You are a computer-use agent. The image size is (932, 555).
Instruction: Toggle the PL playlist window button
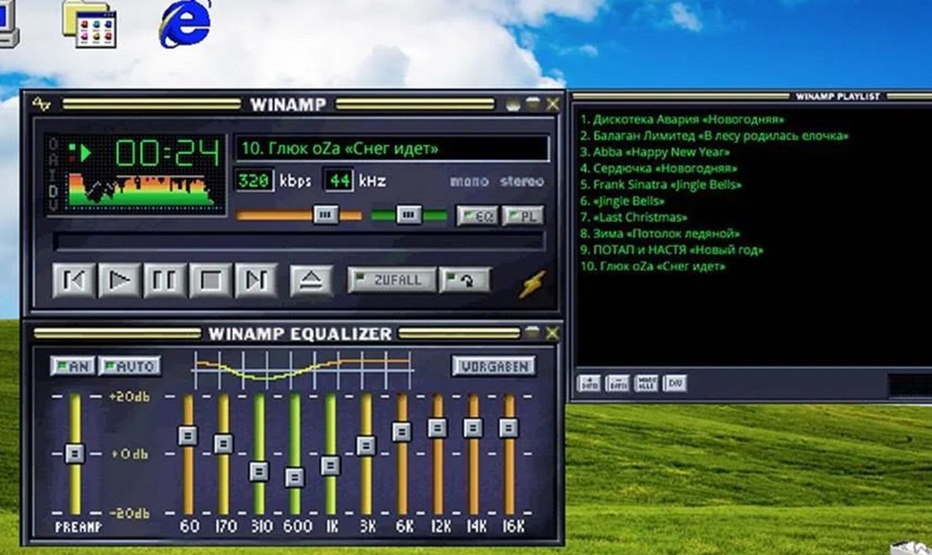click(x=522, y=215)
